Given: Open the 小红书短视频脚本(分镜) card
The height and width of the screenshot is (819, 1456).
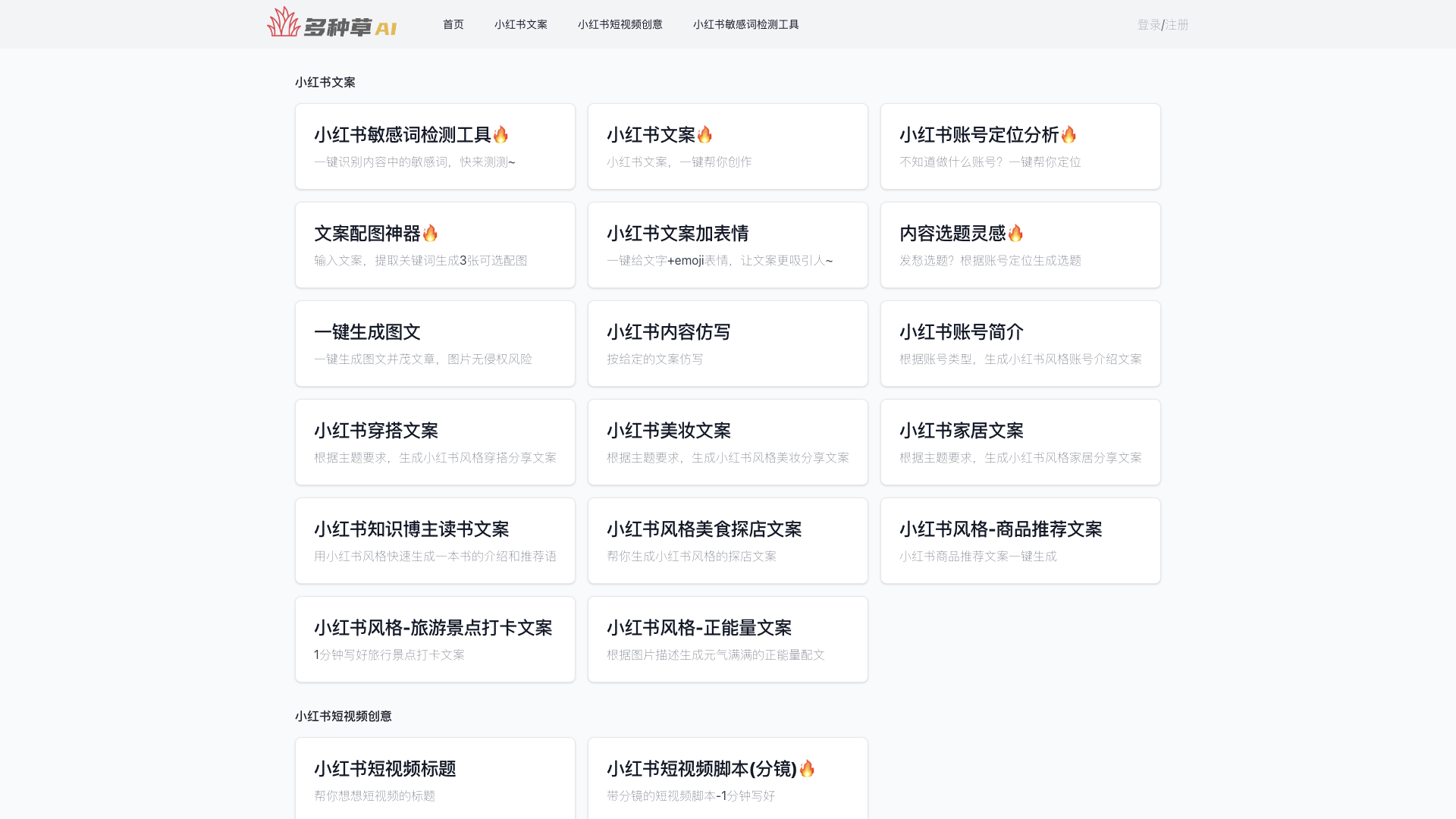Looking at the screenshot, I should pyautogui.click(x=728, y=779).
